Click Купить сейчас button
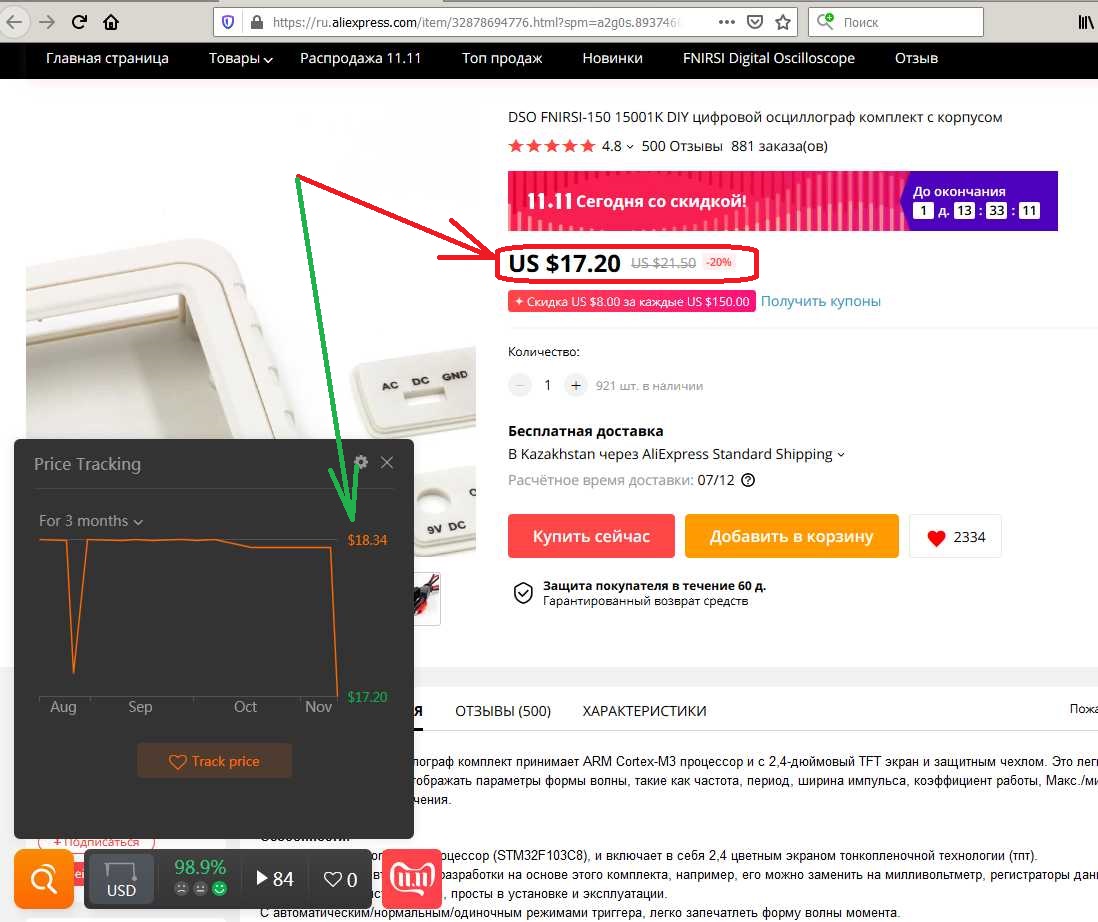Image resolution: width=1098 pixels, height=922 pixels. pos(591,536)
